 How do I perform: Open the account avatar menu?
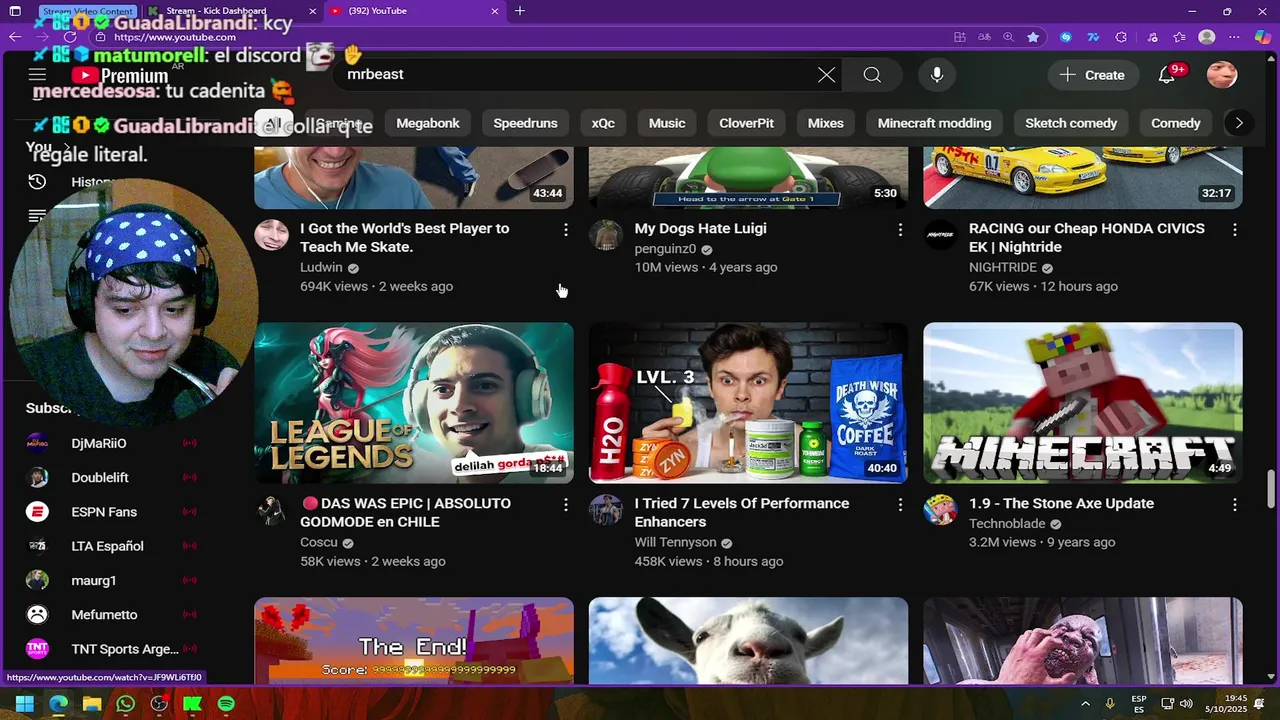pyautogui.click(x=1222, y=75)
